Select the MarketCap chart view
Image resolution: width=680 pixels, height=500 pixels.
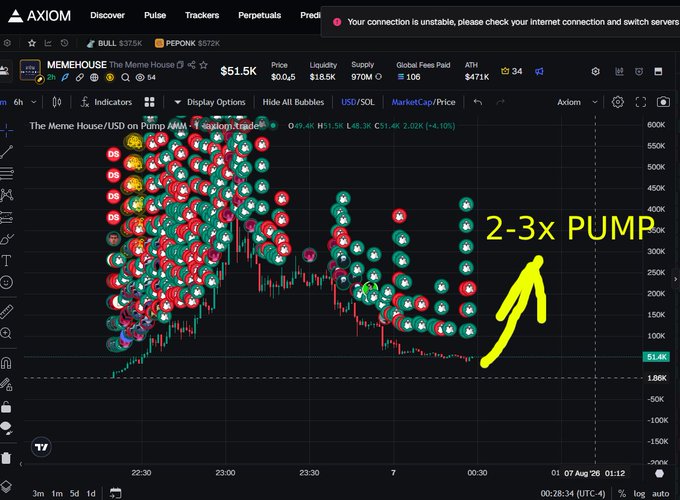point(412,102)
